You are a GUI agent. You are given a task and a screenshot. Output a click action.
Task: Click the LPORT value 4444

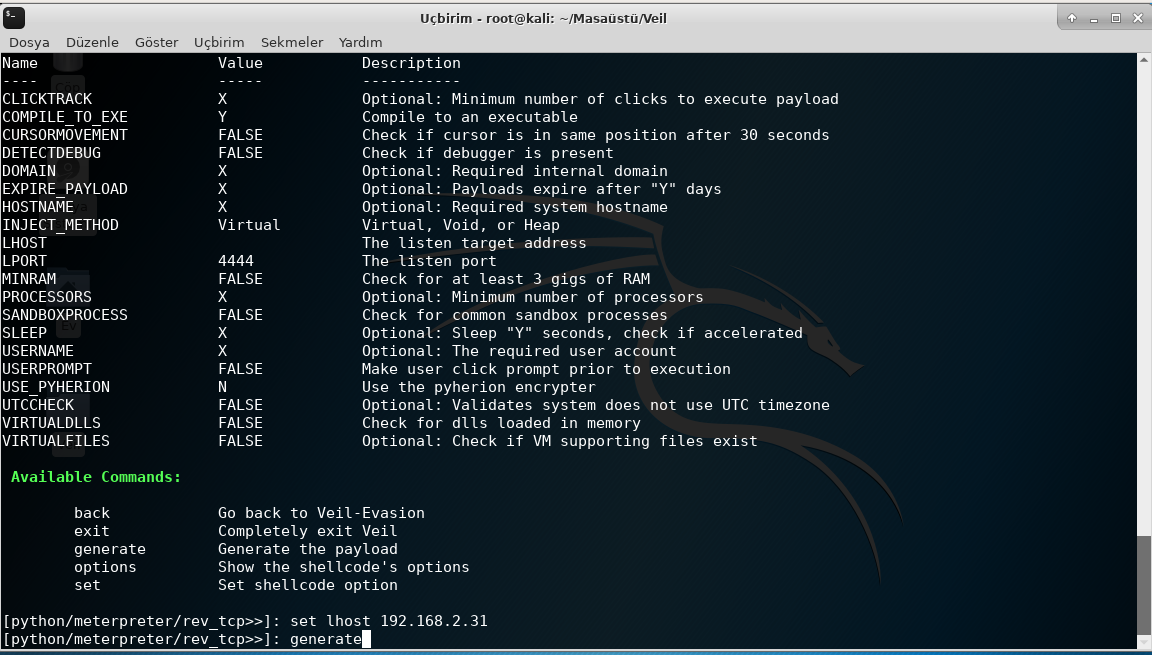pyautogui.click(x=236, y=261)
